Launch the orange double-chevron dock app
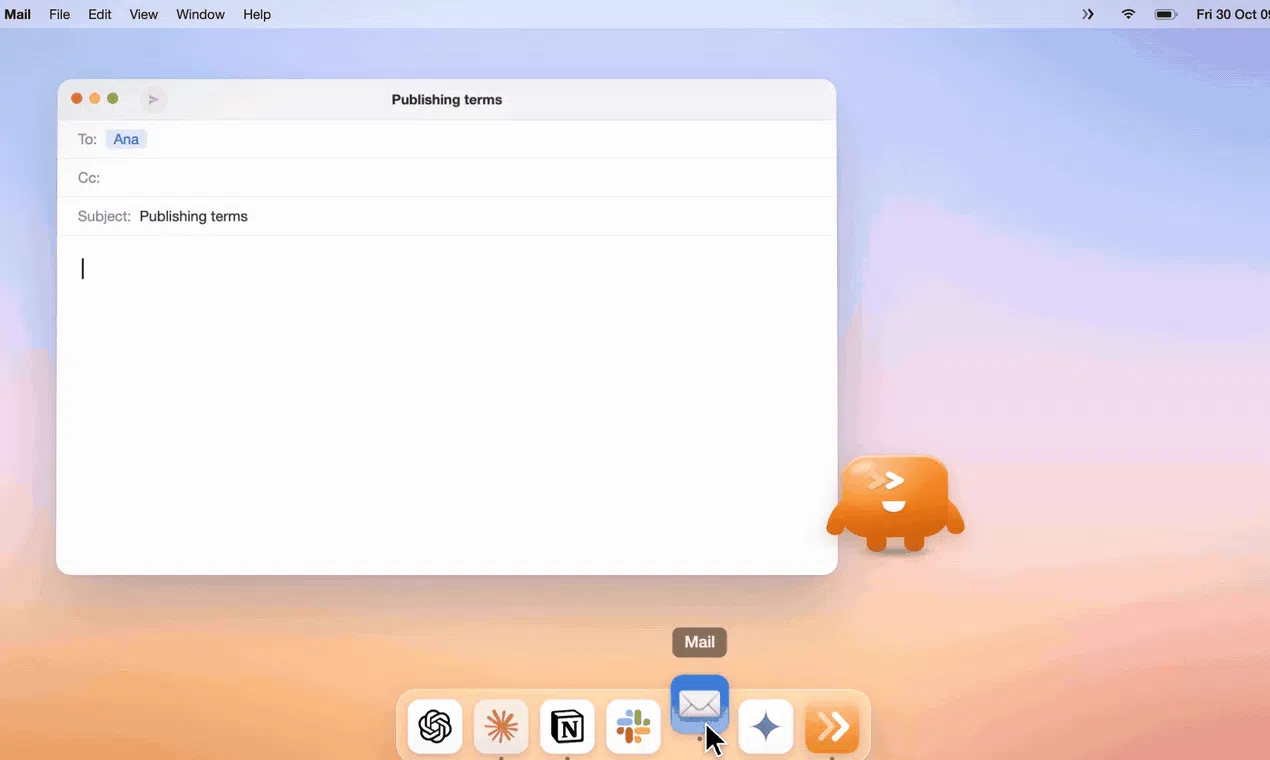 coord(832,726)
